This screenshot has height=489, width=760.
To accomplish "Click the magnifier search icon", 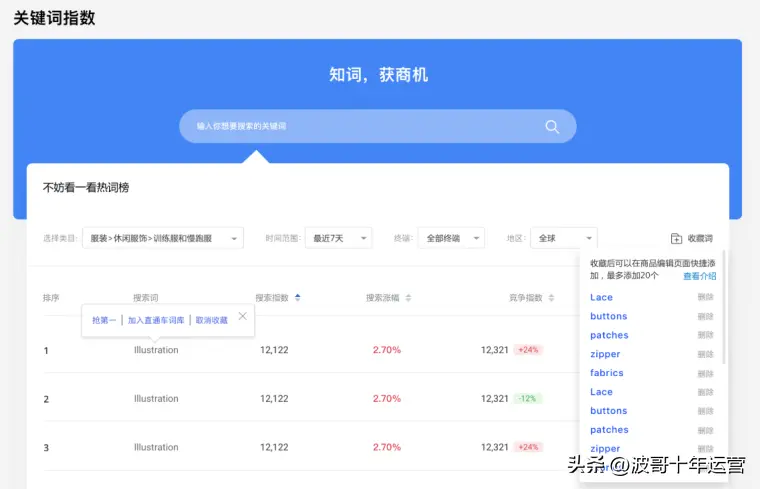I will [x=552, y=126].
